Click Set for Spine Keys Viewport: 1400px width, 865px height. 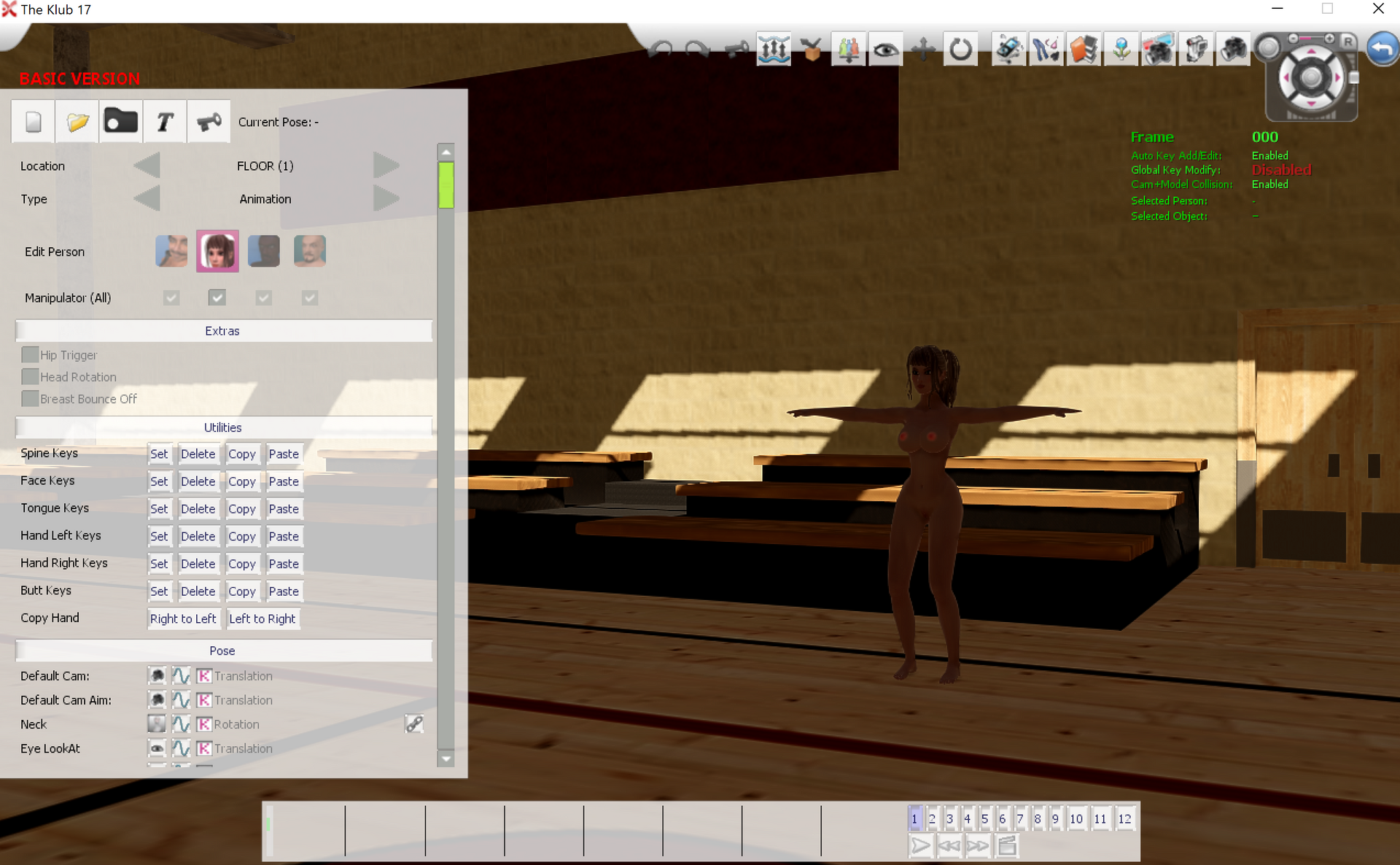[159, 454]
